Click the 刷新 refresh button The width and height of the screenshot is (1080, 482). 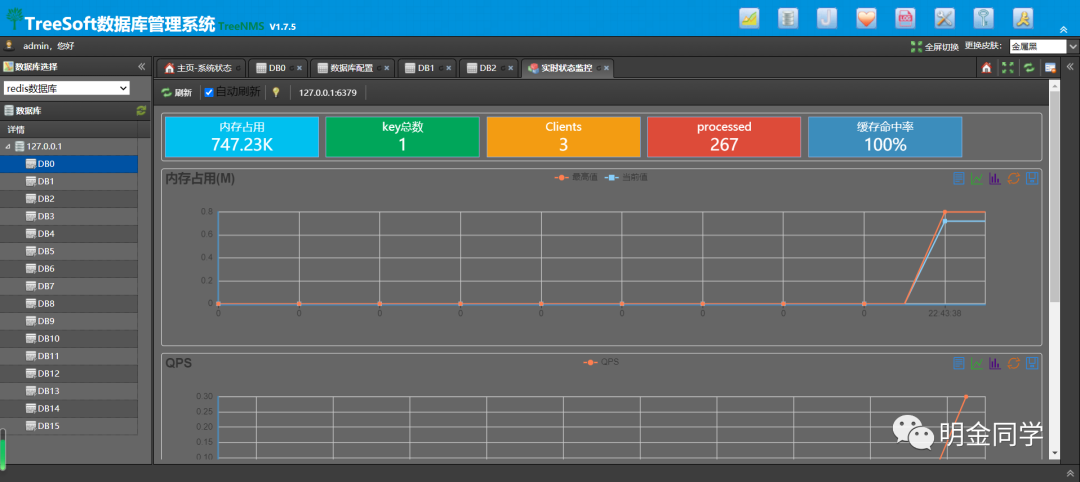tap(176, 92)
